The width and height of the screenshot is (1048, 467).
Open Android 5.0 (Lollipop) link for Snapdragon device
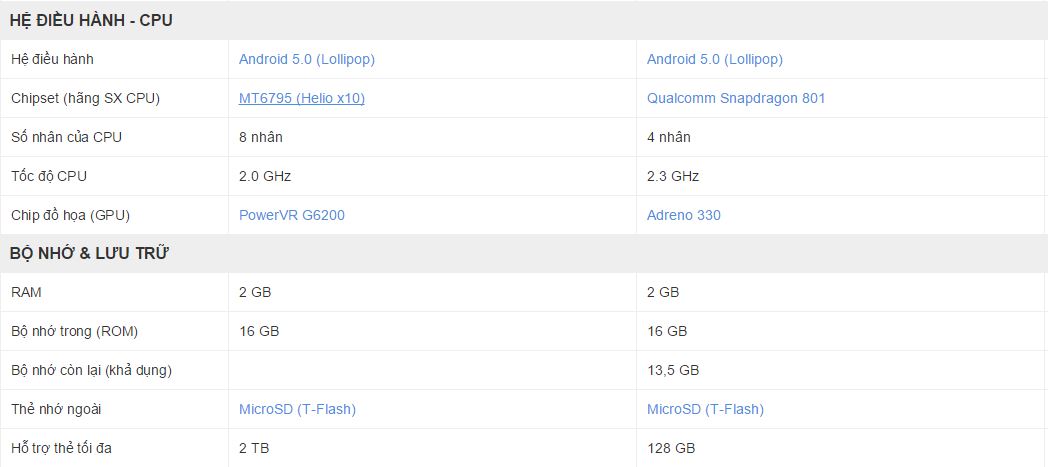point(715,59)
